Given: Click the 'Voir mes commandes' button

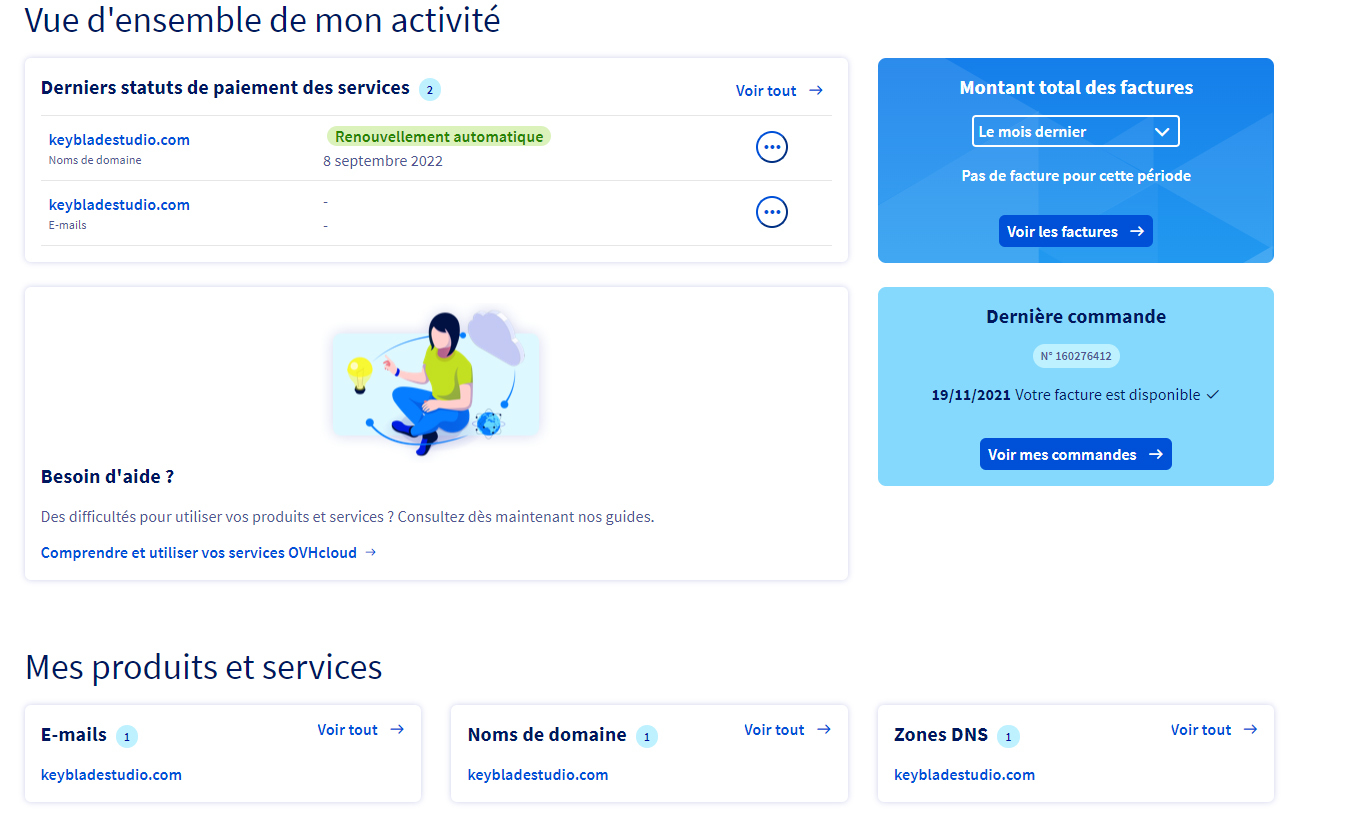Looking at the screenshot, I should 1075,454.
